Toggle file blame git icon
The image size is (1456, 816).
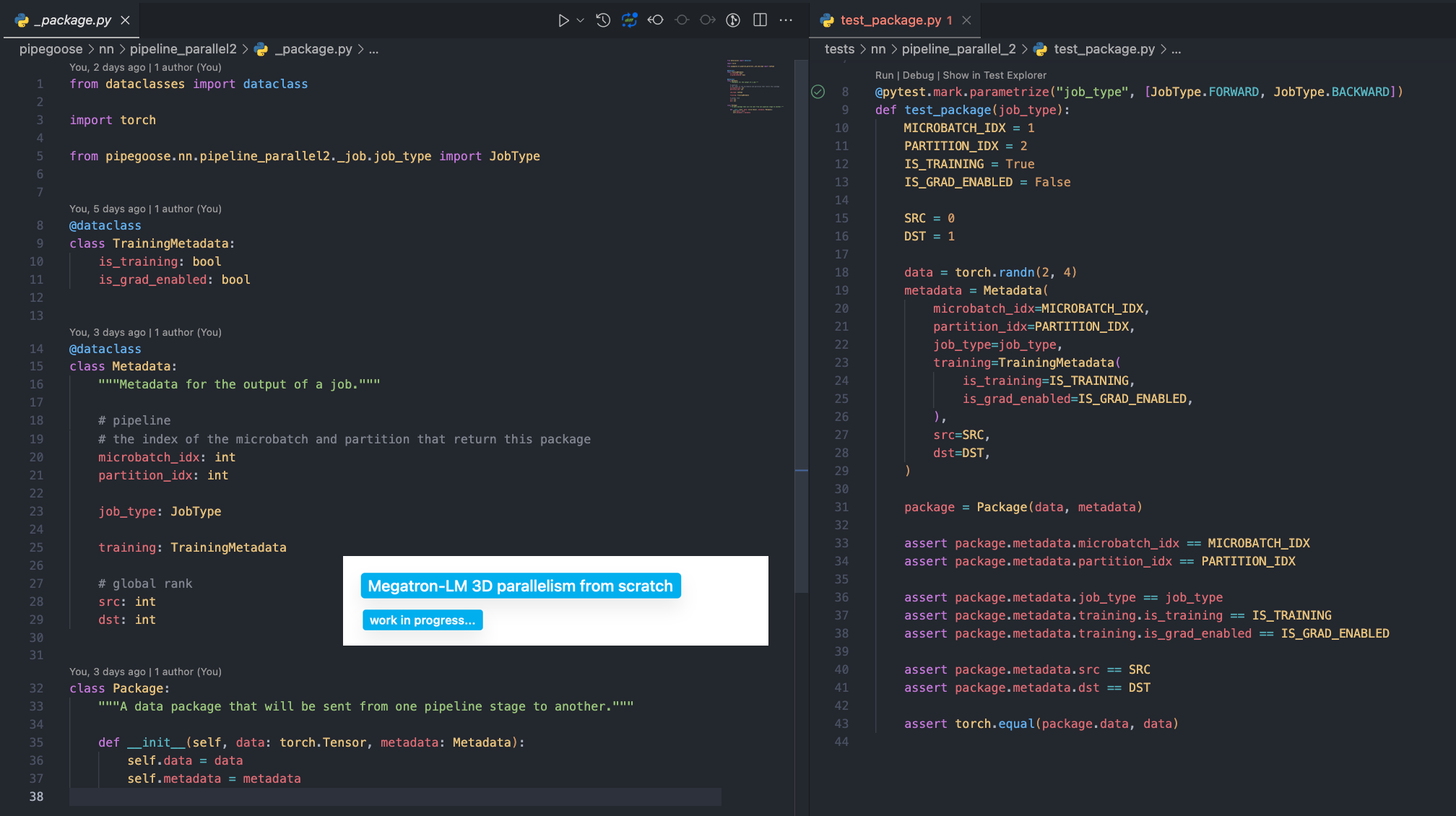[x=733, y=20]
